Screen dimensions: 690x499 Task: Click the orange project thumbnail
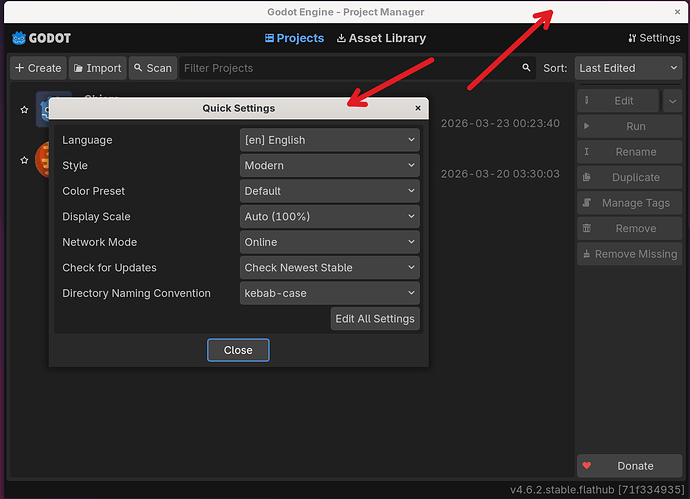click(x=42, y=159)
